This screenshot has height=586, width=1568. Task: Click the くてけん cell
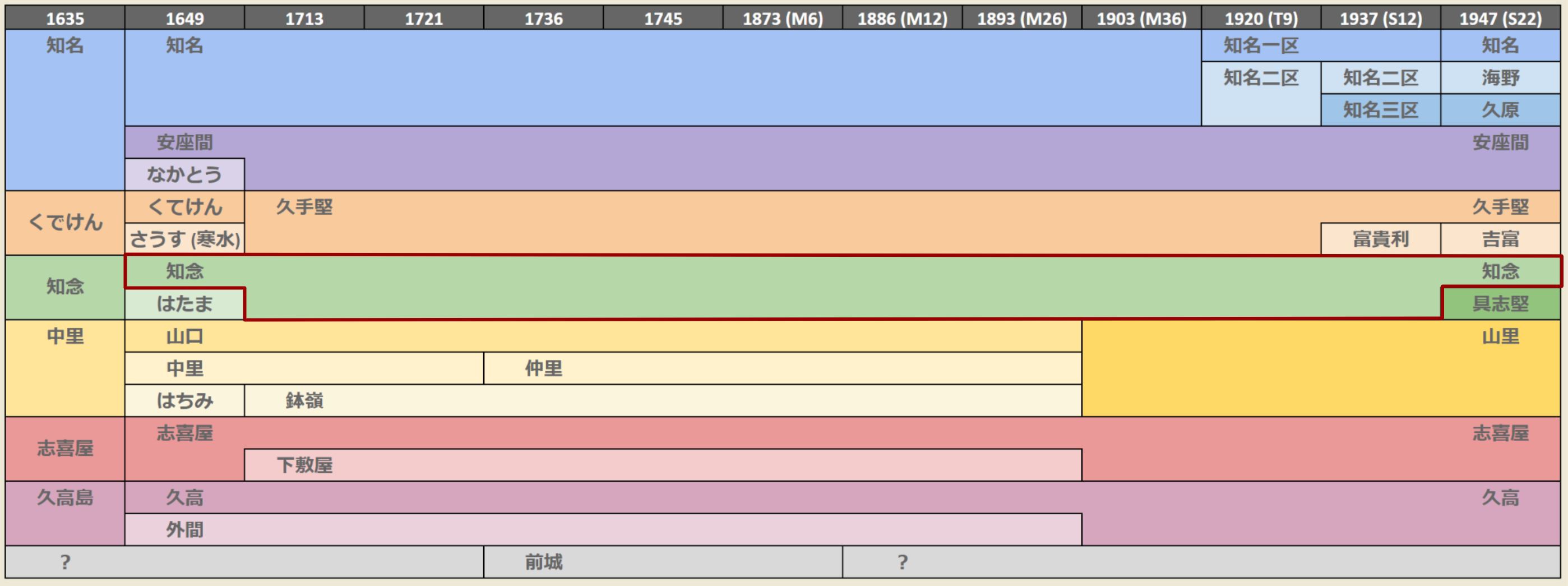click(184, 207)
